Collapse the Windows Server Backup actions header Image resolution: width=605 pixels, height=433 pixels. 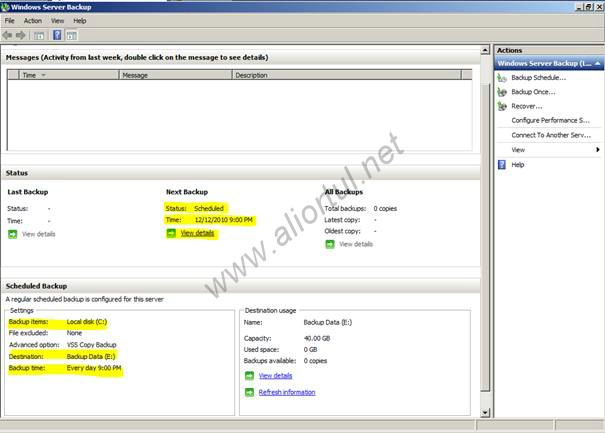(x=598, y=63)
